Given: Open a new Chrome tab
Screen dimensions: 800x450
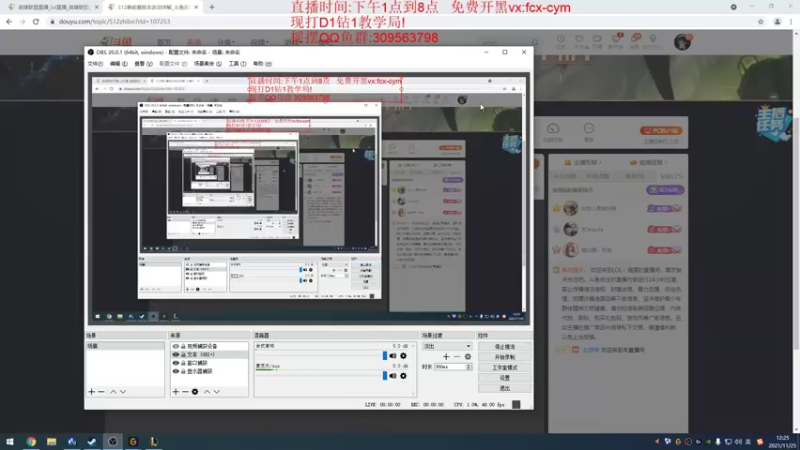Looking at the screenshot, I should (x=212, y=7).
